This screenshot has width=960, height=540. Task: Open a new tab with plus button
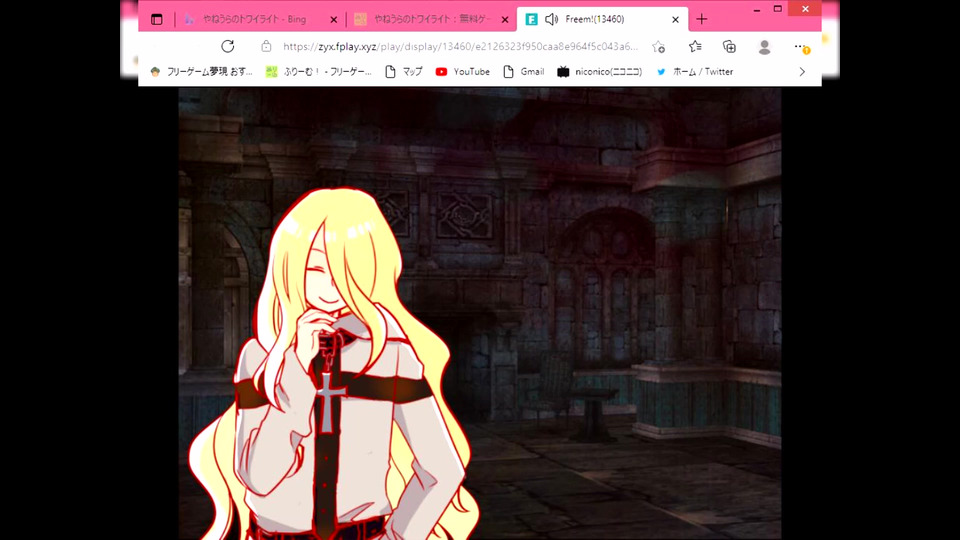(x=702, y=20)
